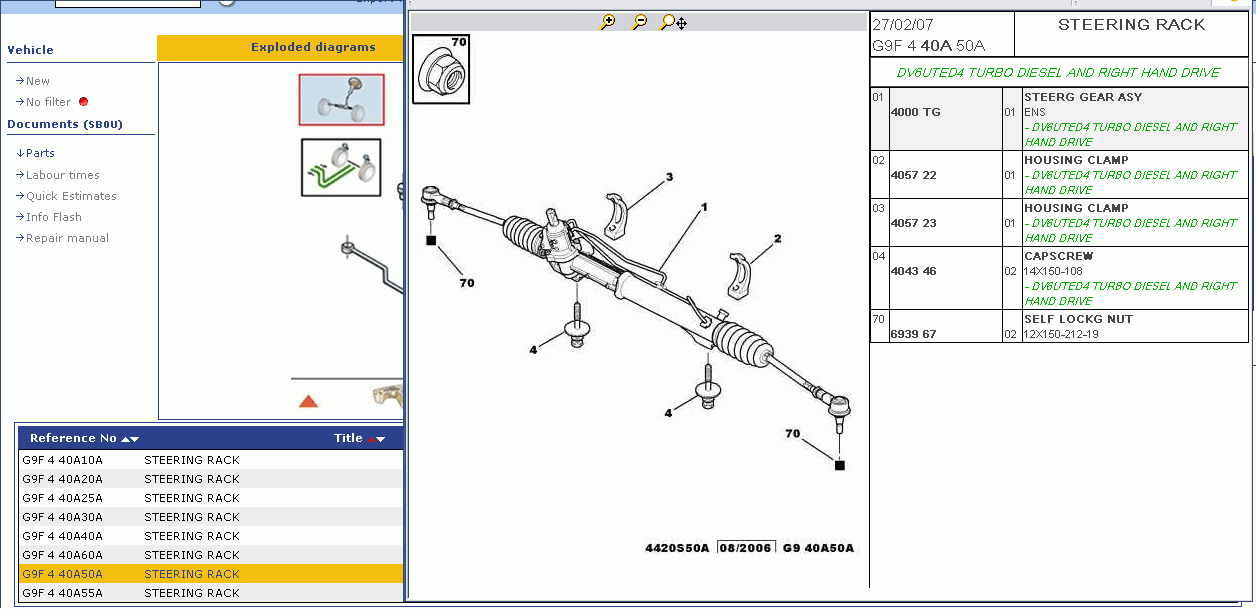The width and height of the screenshot is (1256, 610).
Task: Click the red dot beside No filter
Action: [x=83, y=102]
